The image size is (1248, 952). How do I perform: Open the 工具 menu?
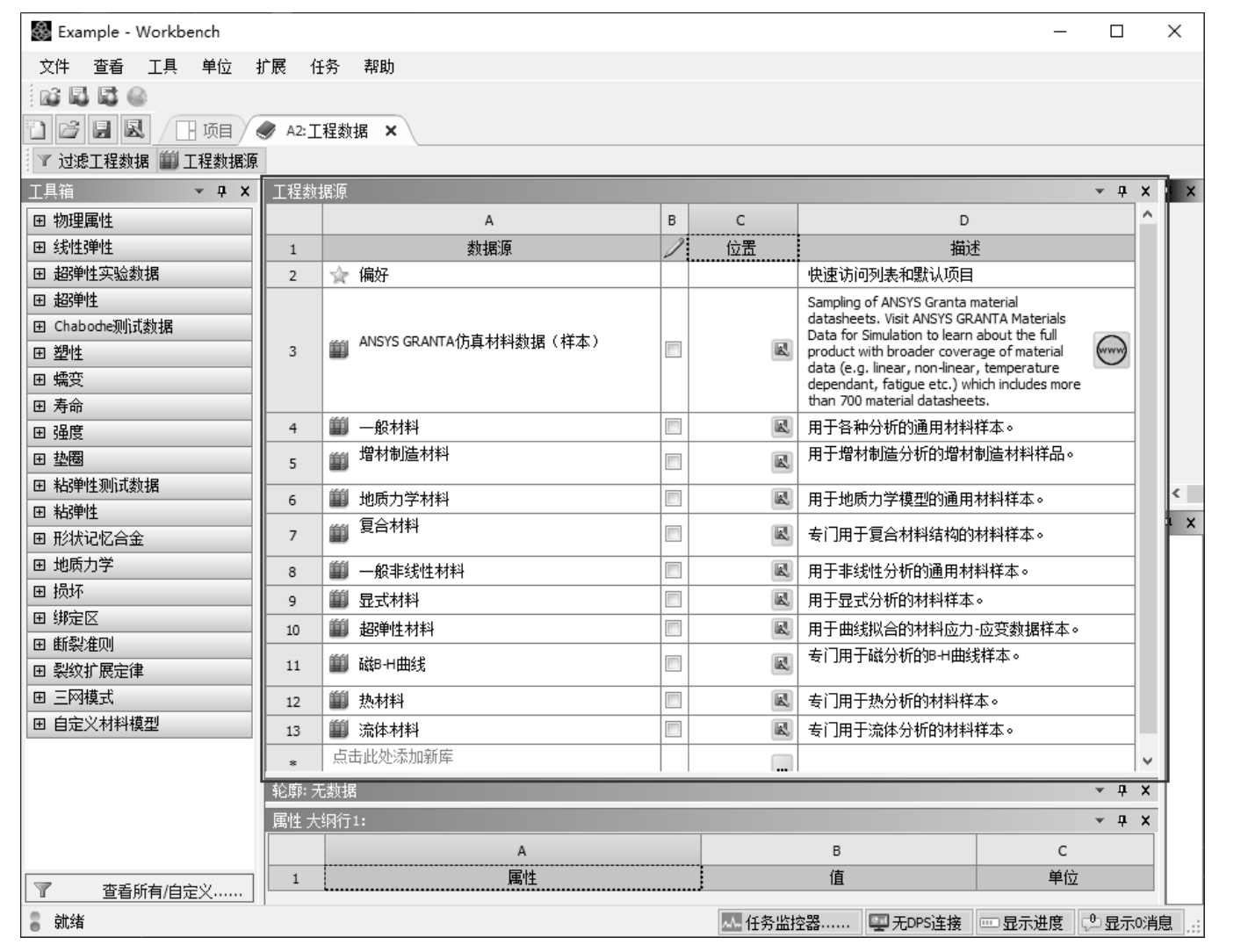click(x=162, y=67)
